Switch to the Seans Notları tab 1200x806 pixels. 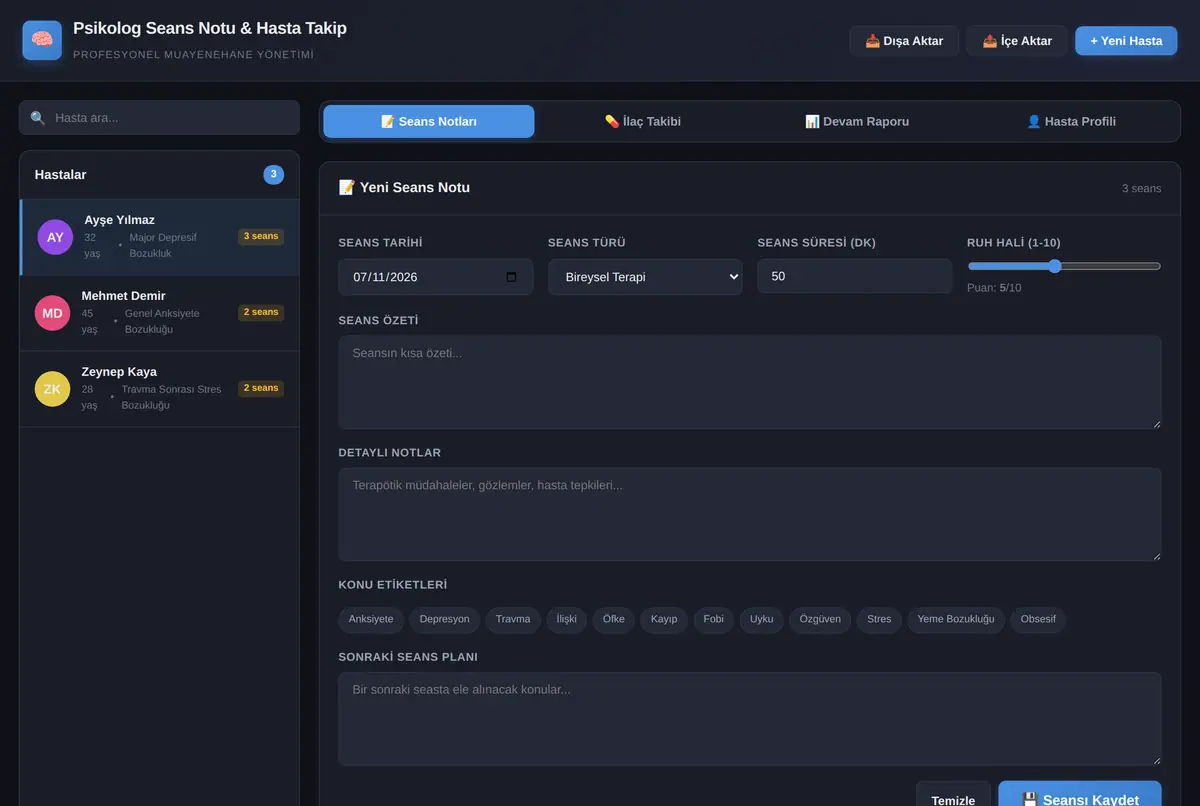point(429,121)
